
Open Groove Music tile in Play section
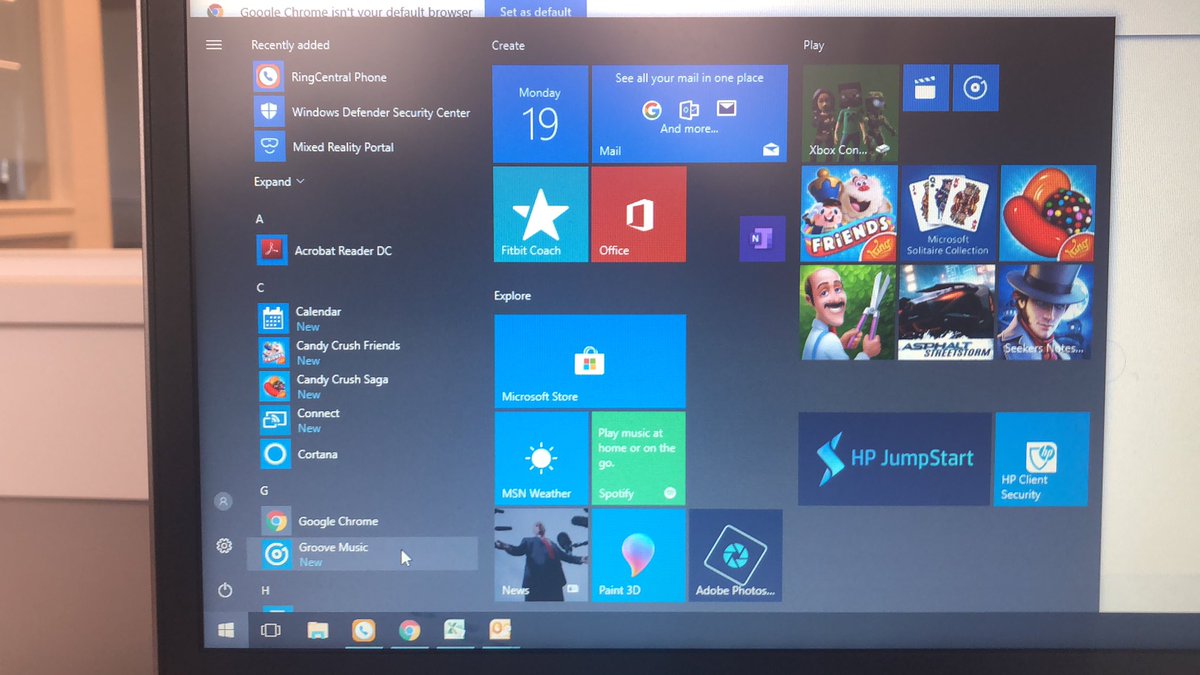[x=975, y=88]
